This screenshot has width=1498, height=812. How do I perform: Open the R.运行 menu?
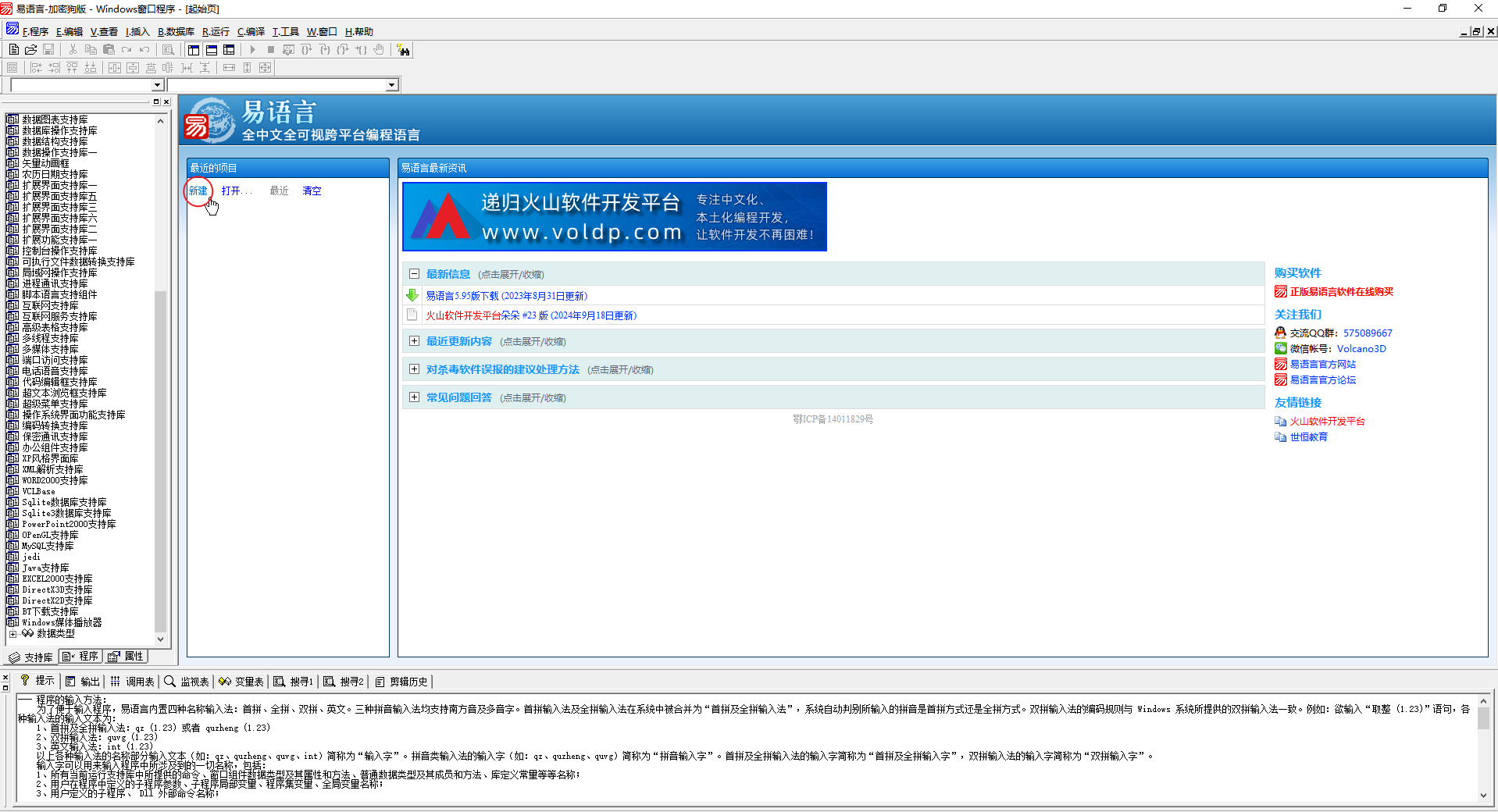pyautogui.click(x=216, y=32)
